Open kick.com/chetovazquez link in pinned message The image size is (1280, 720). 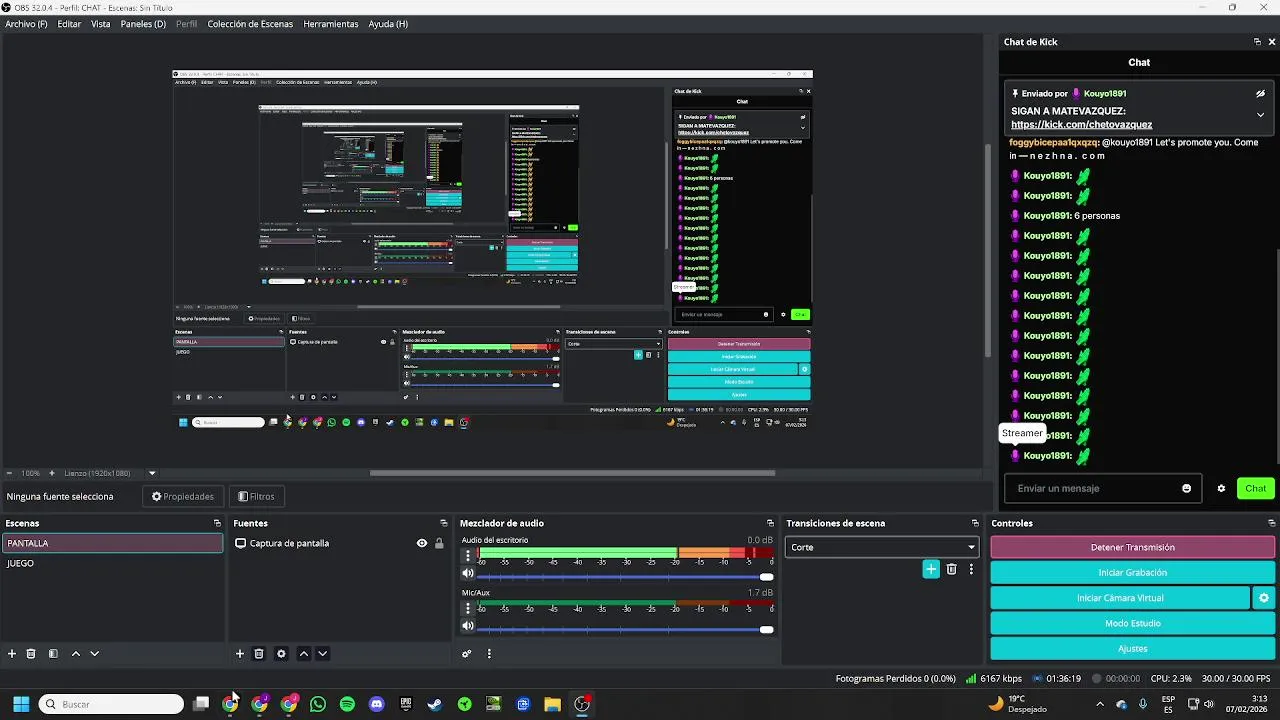click(x=1081, y=125)
